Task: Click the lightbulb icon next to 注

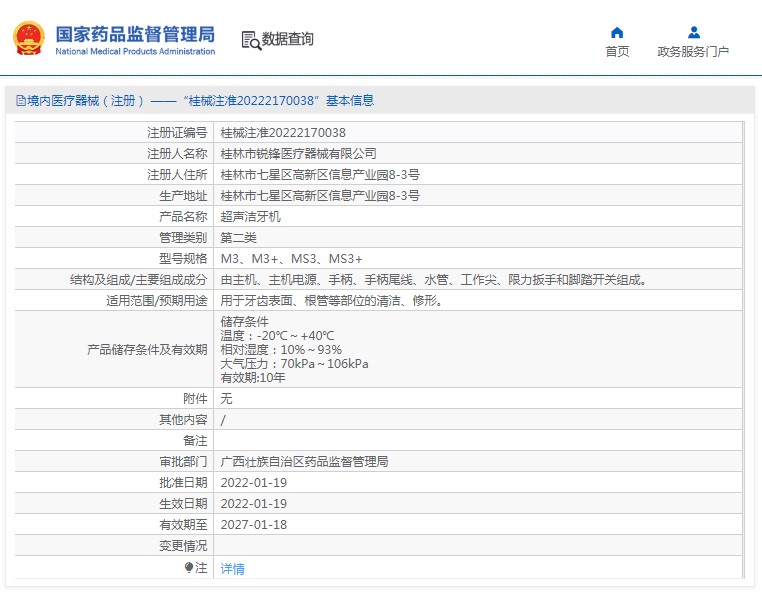Action: click(x=189, y=567)
